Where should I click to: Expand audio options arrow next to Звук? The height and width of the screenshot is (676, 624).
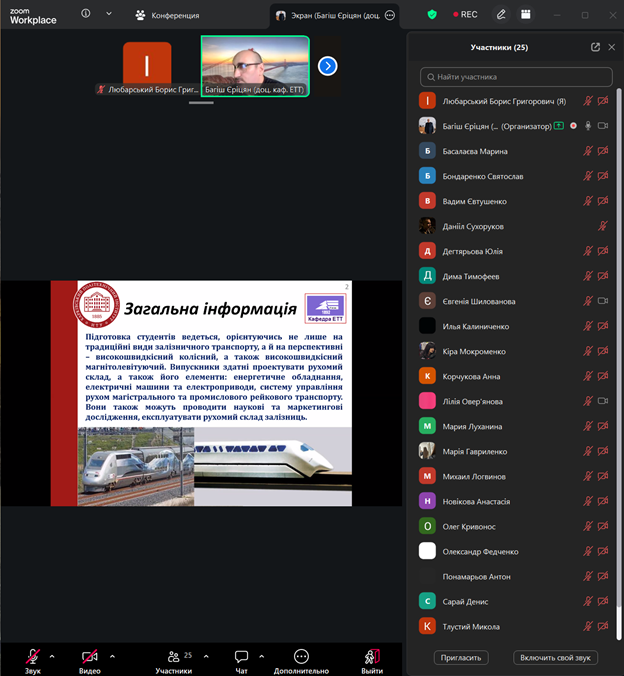point(52,656)
